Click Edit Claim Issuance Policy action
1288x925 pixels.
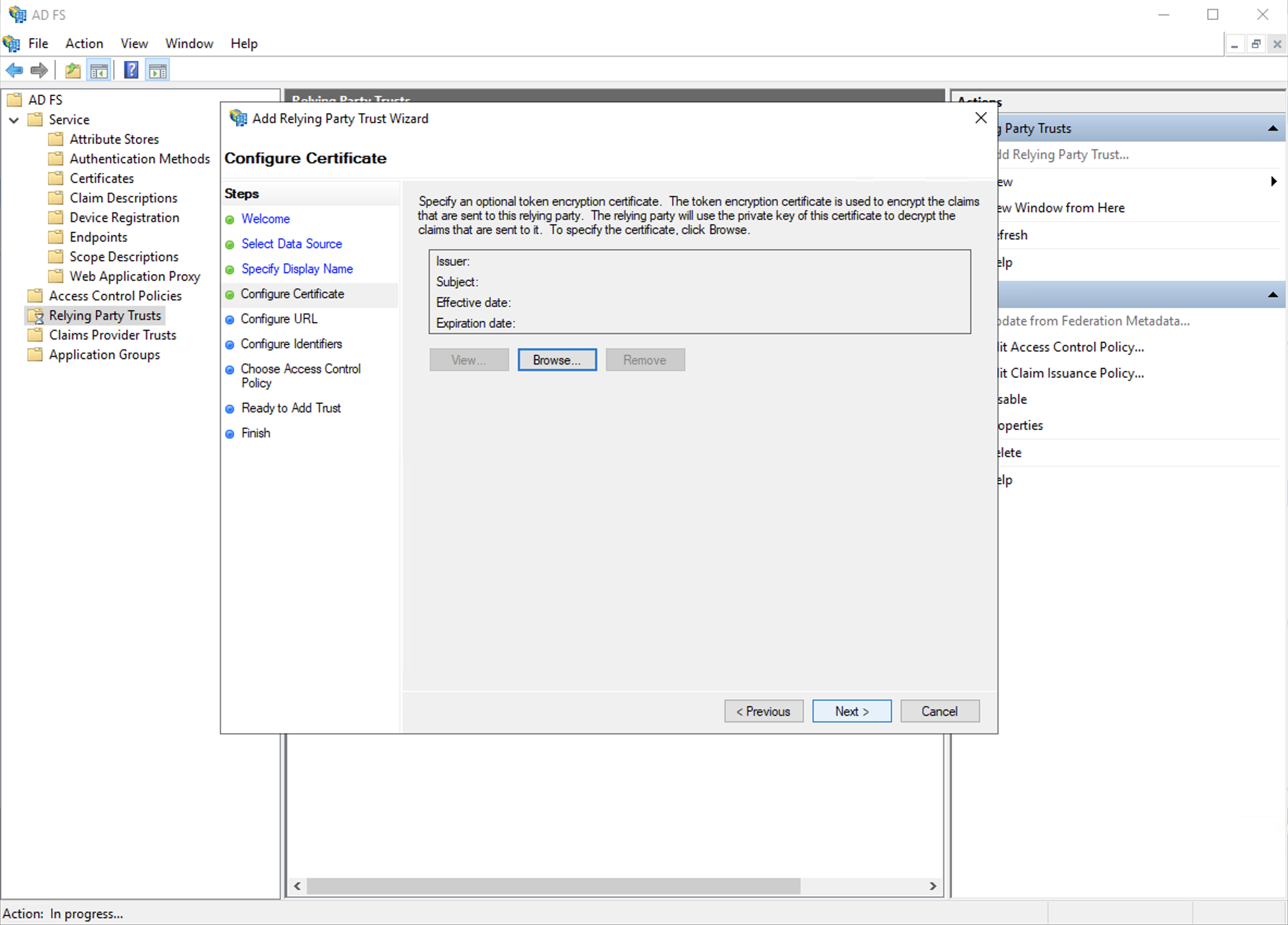tap(1072, 373)
